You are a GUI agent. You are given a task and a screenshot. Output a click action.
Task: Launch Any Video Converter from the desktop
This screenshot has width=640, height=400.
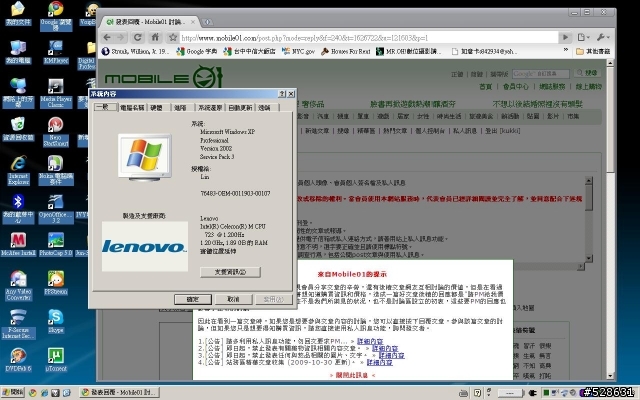[18, 285]
